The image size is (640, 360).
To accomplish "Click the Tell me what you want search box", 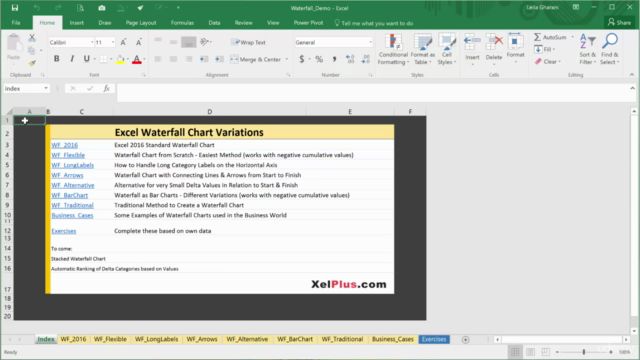I will (x=374, y=23).
